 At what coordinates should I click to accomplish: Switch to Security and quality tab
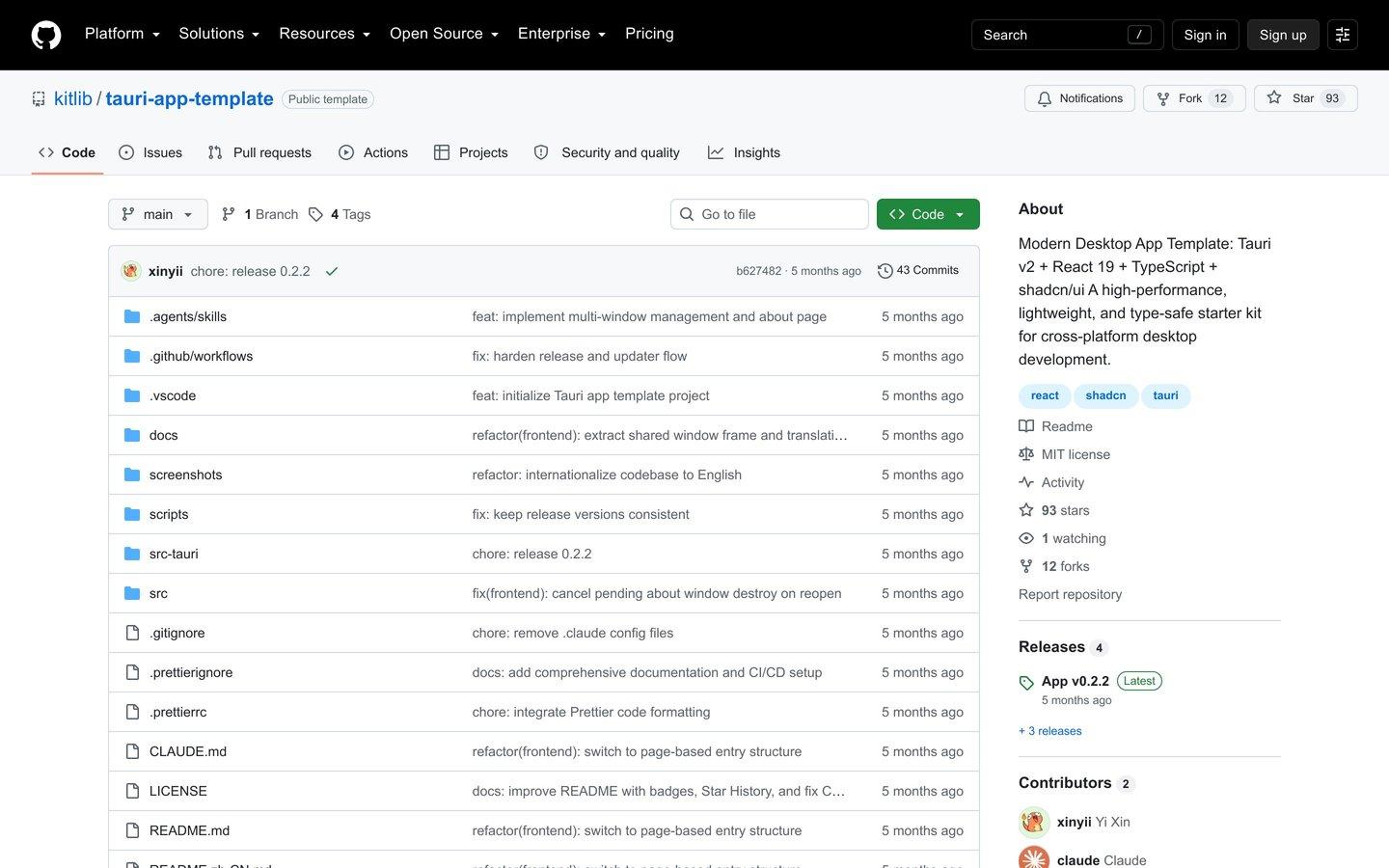(607, 152)
